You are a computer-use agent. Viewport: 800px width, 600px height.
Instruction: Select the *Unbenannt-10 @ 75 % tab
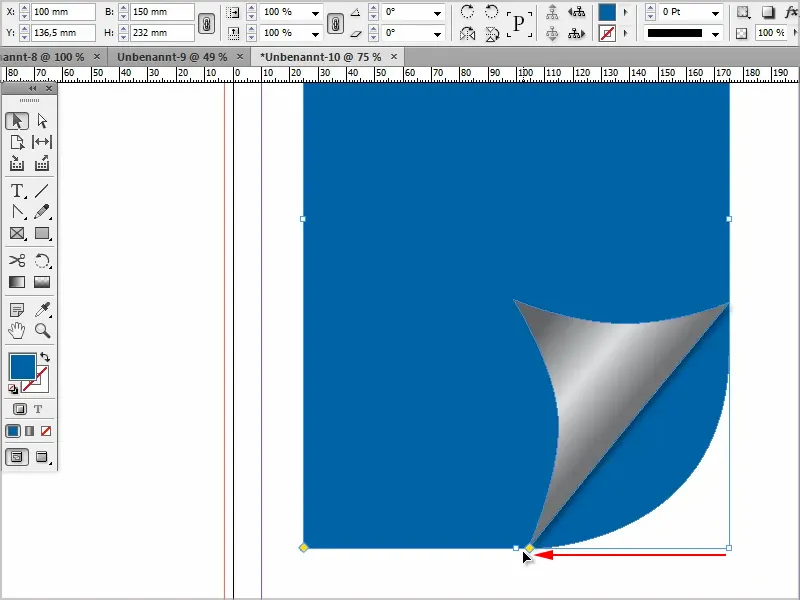[x=320, y=57]
